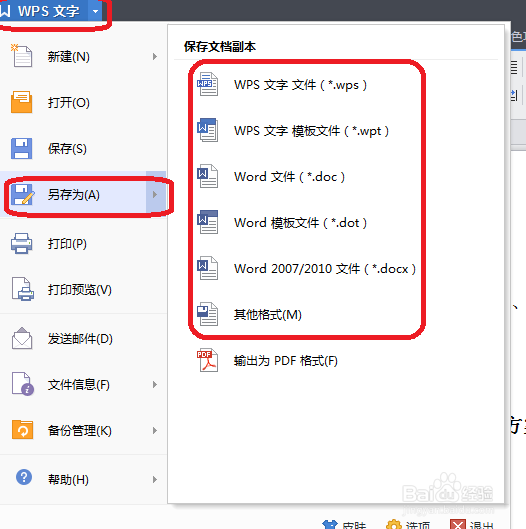Click the red X icon beside 退出
The width and height of the screenshot is (526, 529).
(458, 525)
